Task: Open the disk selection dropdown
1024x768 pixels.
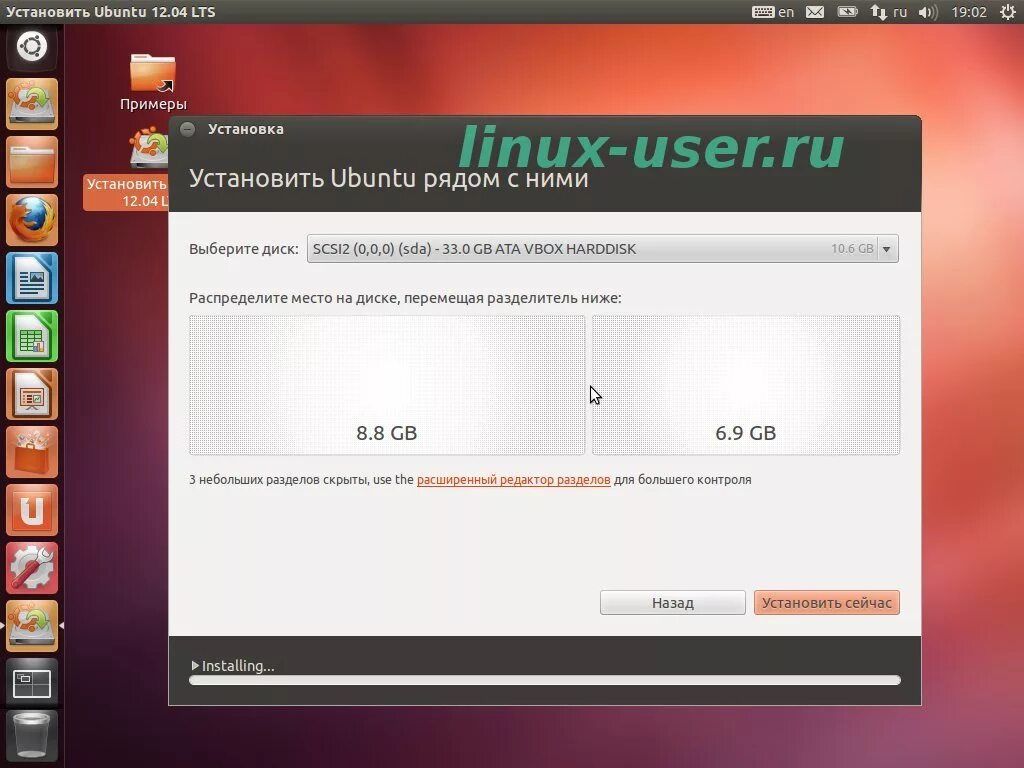Action: [602, 248]
